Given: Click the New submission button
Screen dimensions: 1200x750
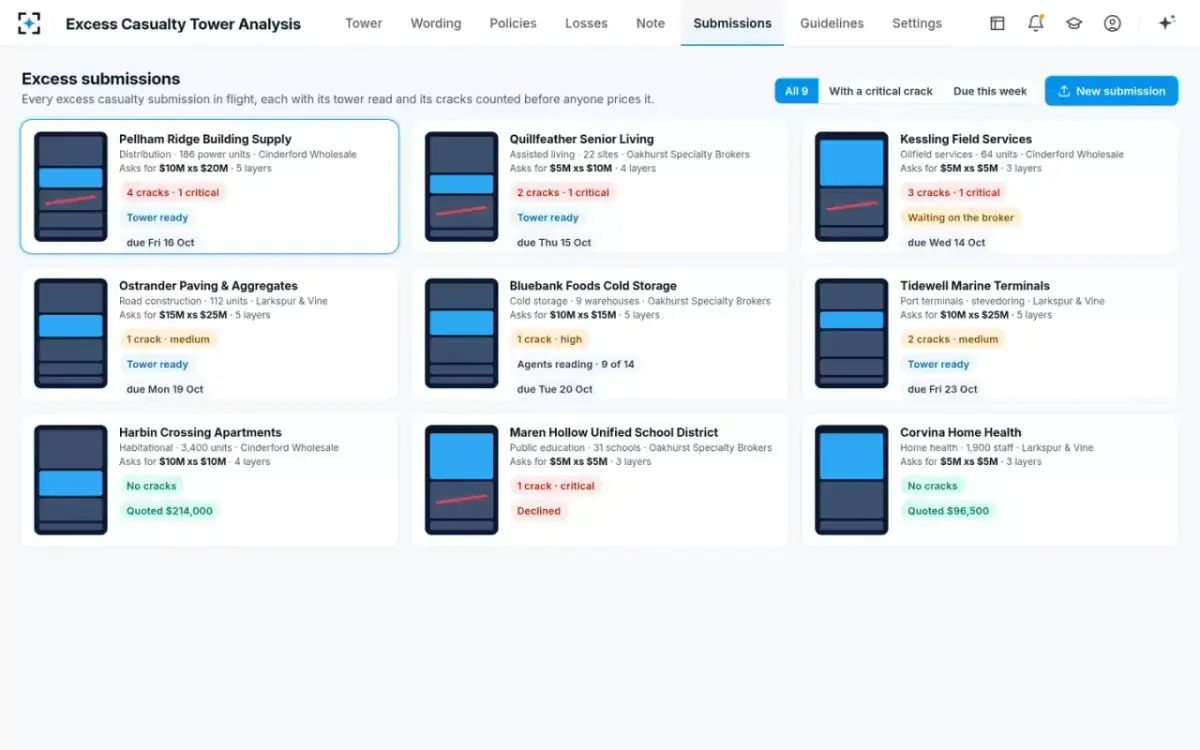Looking at the screenshot, I should click(x=1111, y=91).
